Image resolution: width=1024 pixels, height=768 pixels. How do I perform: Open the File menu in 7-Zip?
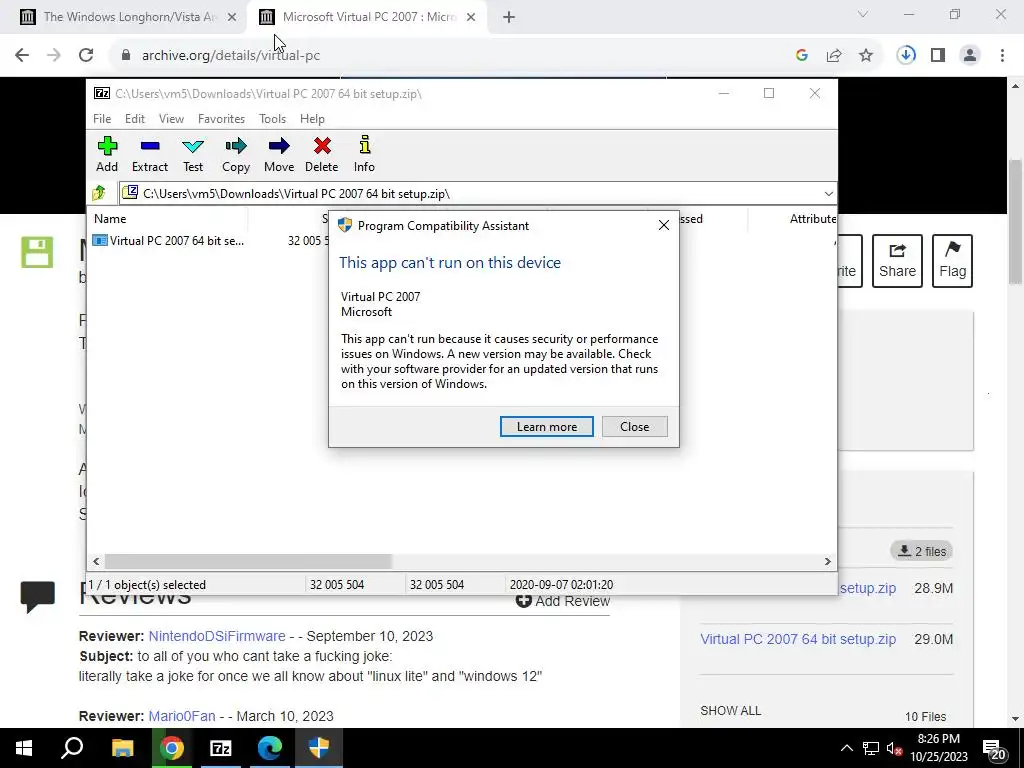(102, 119)
